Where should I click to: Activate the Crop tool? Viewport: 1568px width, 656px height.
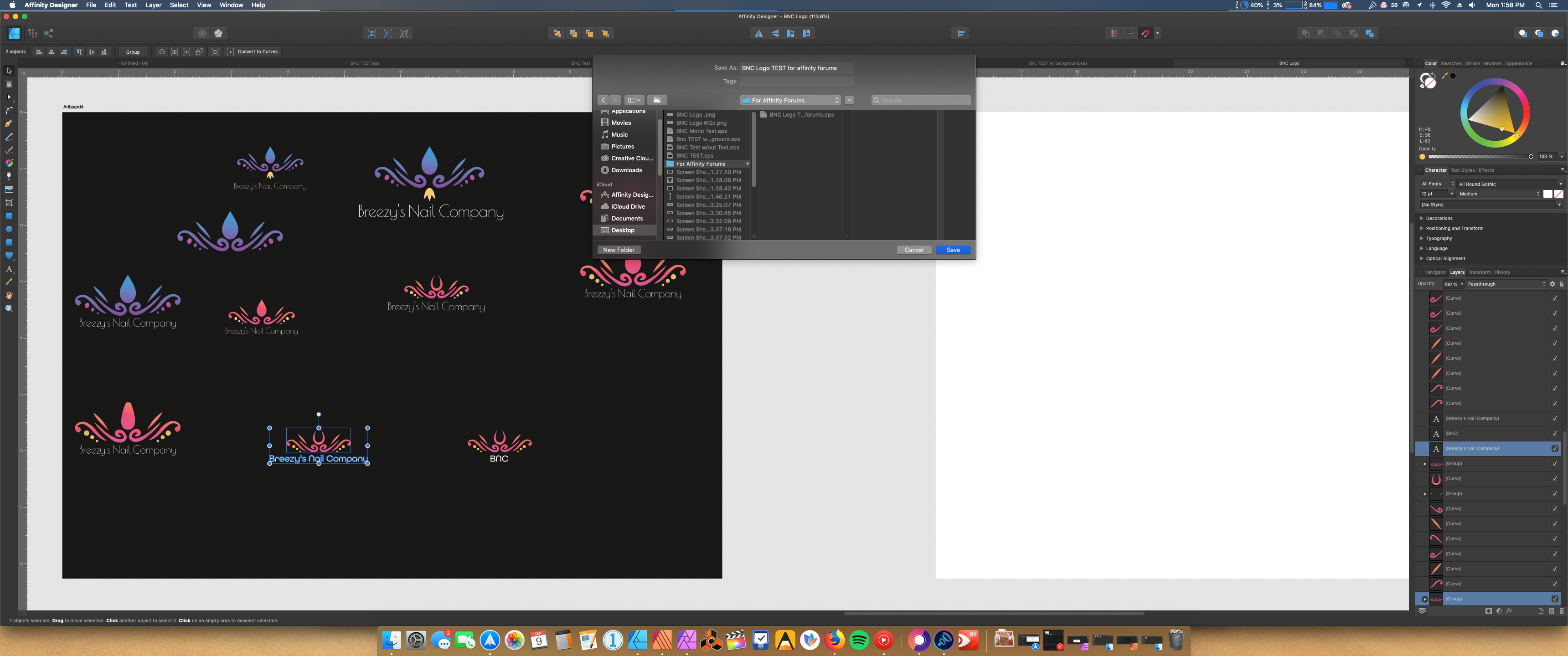click(x=9, y=203)
